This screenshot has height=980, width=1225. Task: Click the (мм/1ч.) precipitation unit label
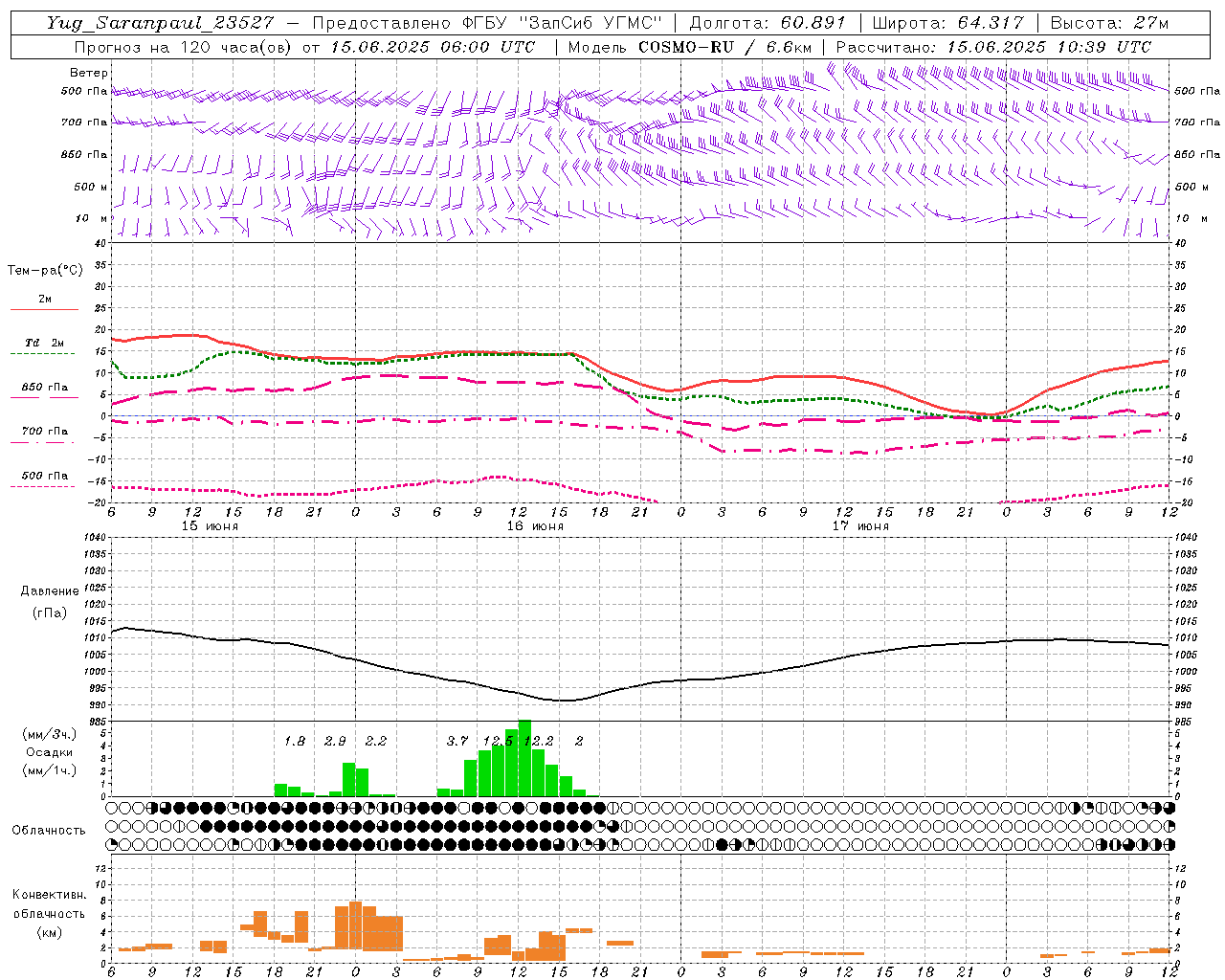50,770
